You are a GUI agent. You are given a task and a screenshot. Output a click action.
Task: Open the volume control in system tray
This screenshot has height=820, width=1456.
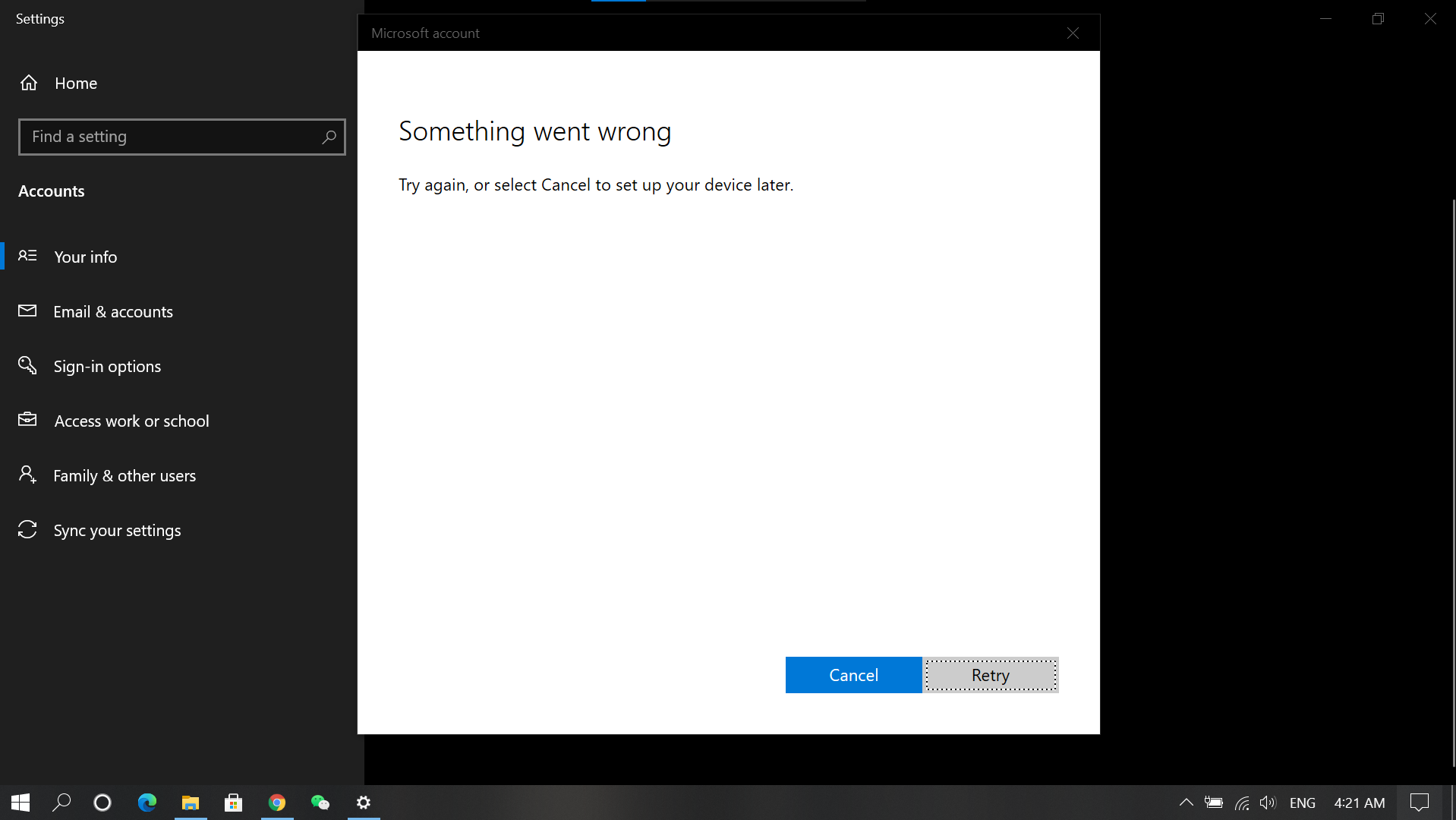pos(1268,803)
